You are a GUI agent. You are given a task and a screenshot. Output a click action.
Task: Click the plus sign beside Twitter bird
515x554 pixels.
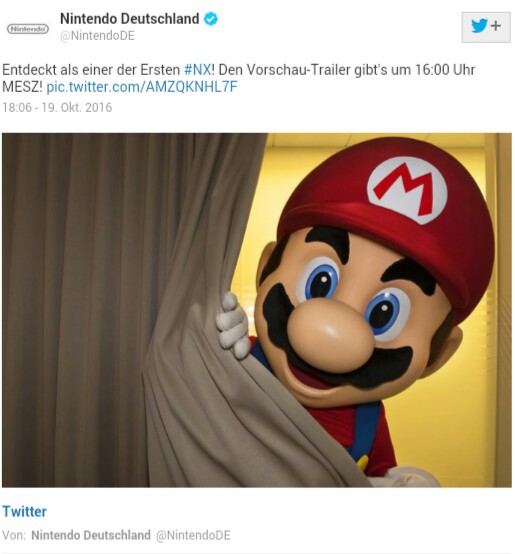[496, 26]
